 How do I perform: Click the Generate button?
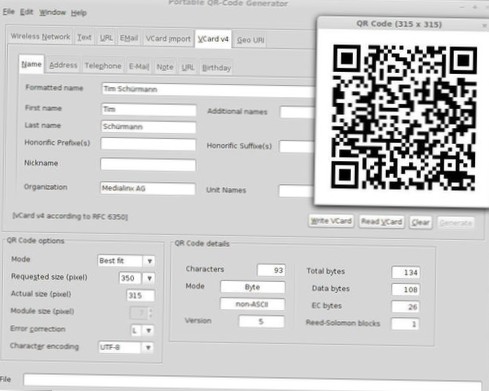pos(456,223)
